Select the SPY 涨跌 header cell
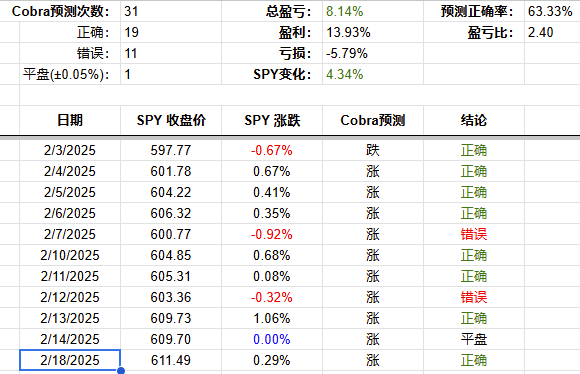580x374 pixels. (272, 120)
